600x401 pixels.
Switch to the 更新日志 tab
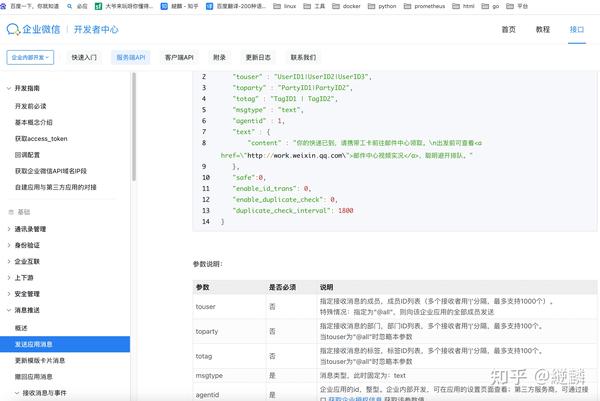[258, 57]
